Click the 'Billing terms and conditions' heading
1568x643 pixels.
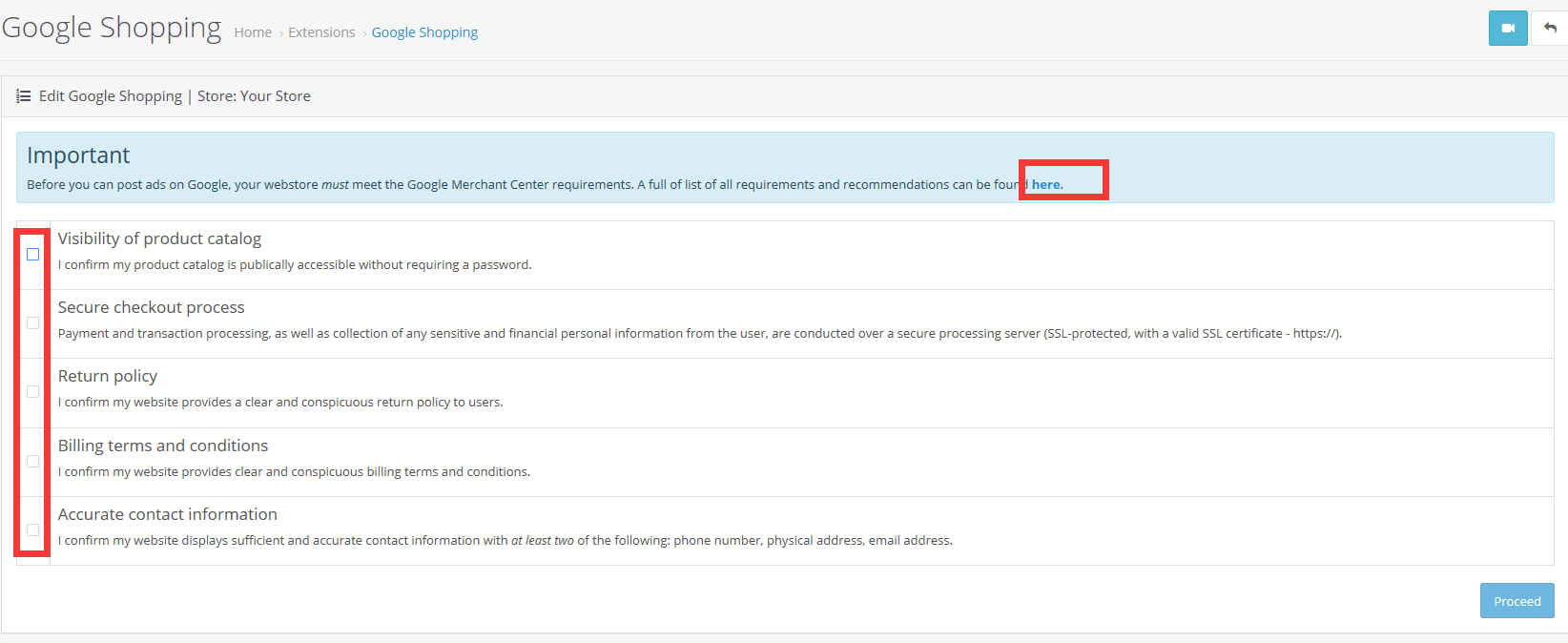[x=163, y=446]
